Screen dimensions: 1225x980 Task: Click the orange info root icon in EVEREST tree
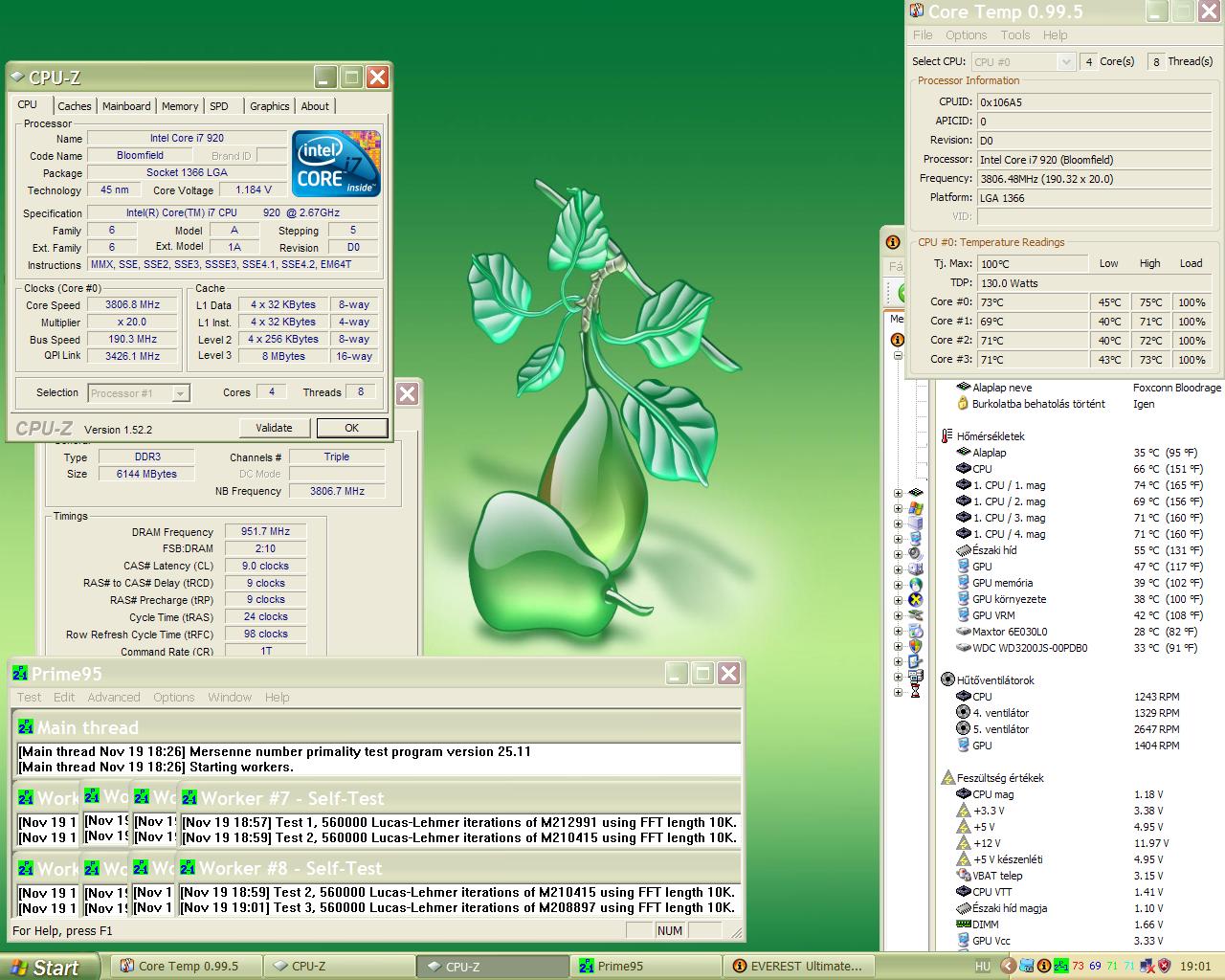(897, 340)
